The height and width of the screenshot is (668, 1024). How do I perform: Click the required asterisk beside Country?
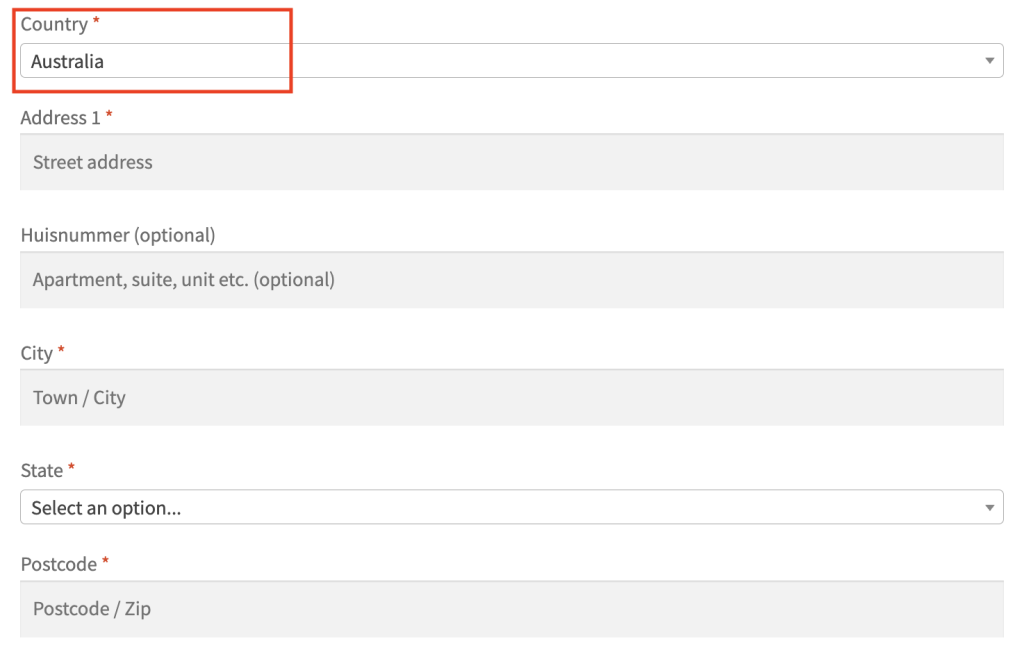(96, 22)
